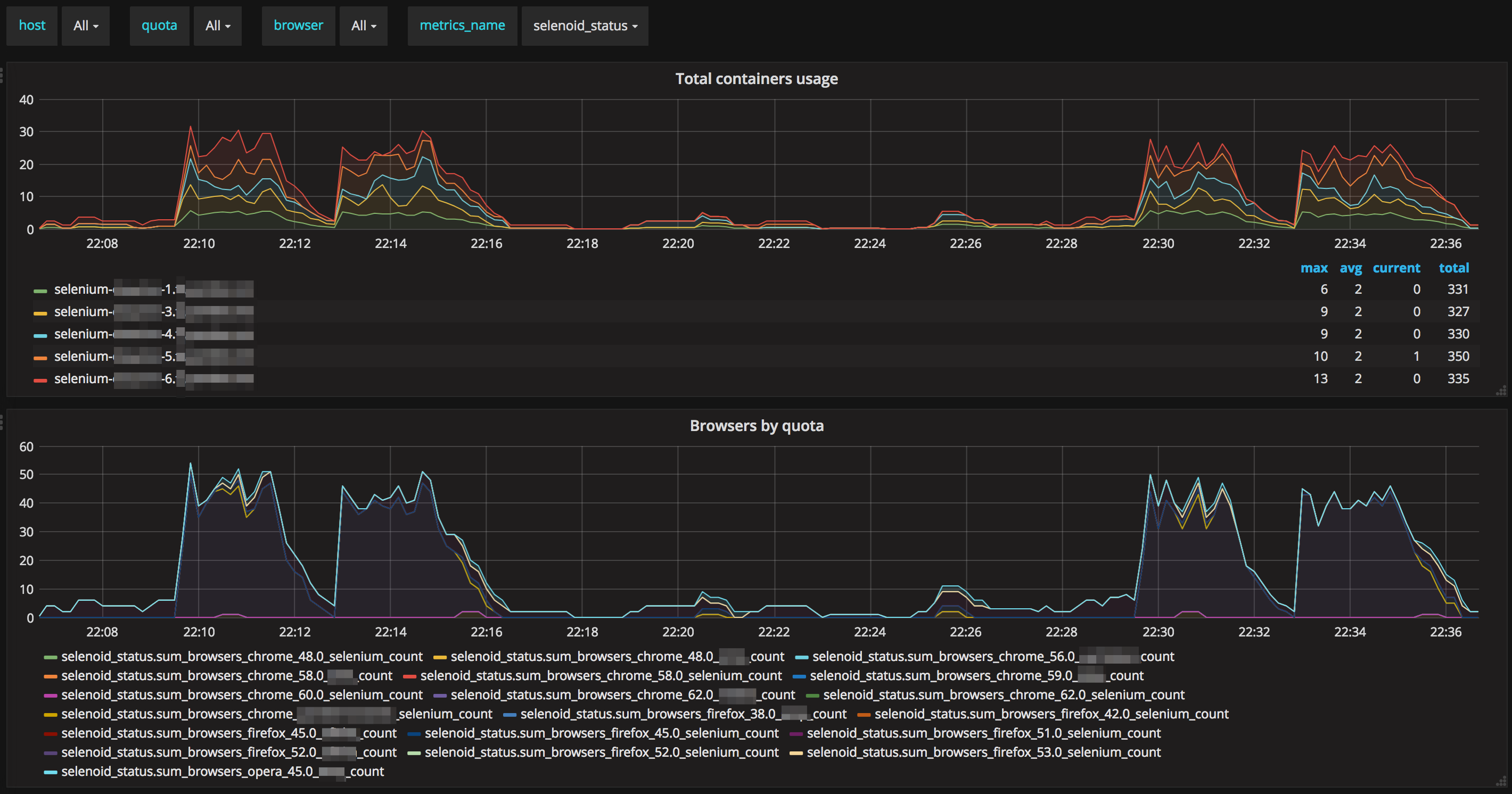Sort legend by total column
The width and height of the screenshot is (1512, 794).
click(x=1453, y=268)
